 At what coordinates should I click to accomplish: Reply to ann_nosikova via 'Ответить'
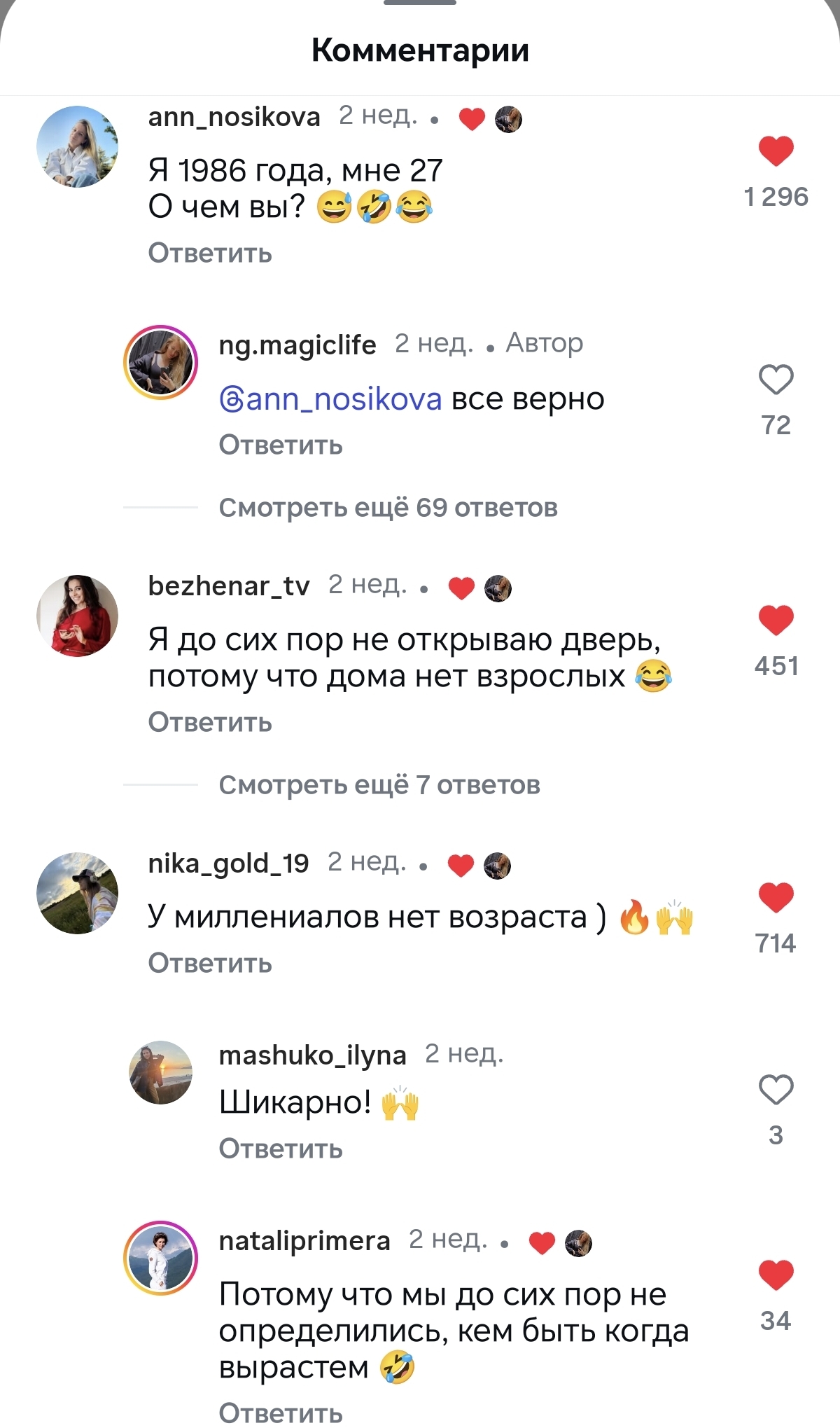(x=210, y=253)
